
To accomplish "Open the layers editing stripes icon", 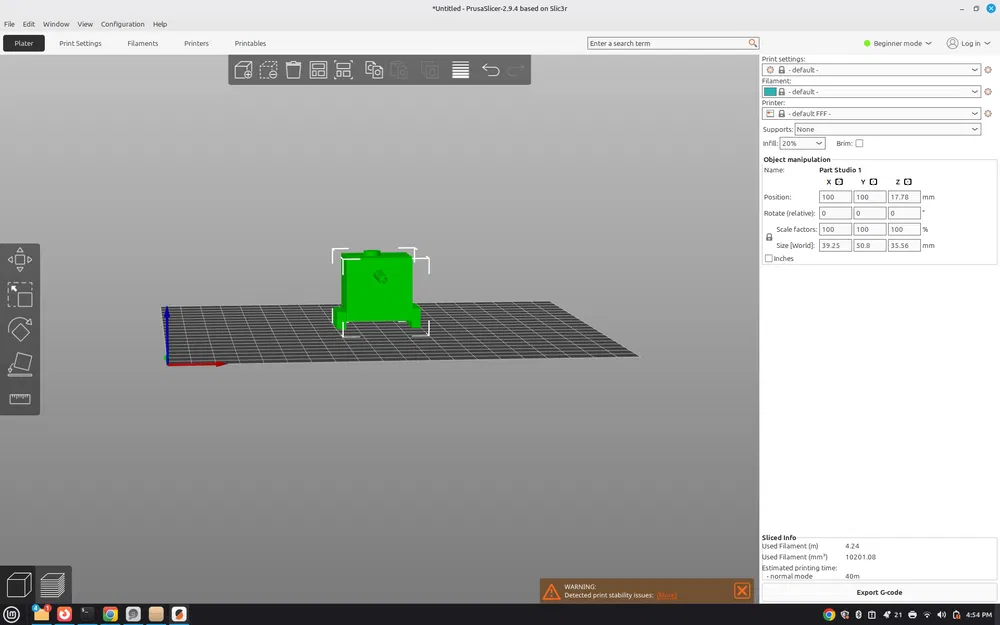I will coord(460,70).
